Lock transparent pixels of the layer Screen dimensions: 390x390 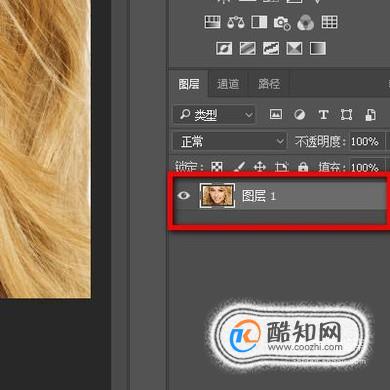[x=217, y=167]
